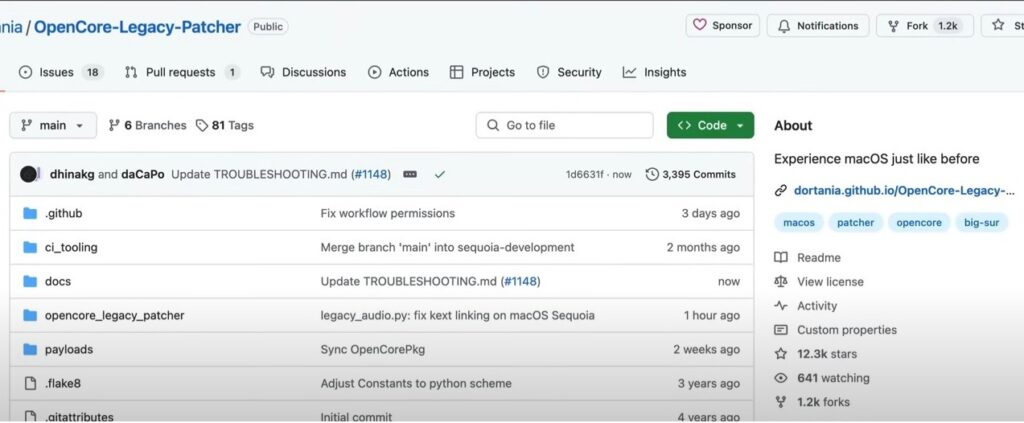Image resolution: width=1024 pixels, height=423 pixels.
Task: View the 81 Tags link
Action: pos(225,125)
